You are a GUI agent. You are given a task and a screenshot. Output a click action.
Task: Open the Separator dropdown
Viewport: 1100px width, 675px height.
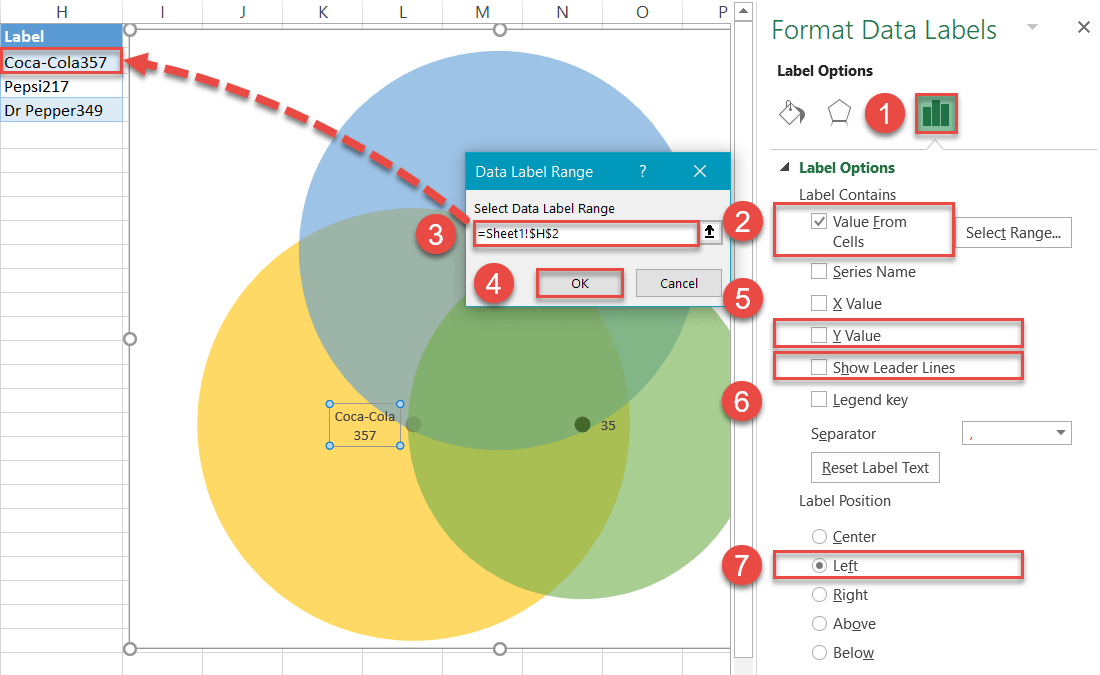(x=1017, y=433)
